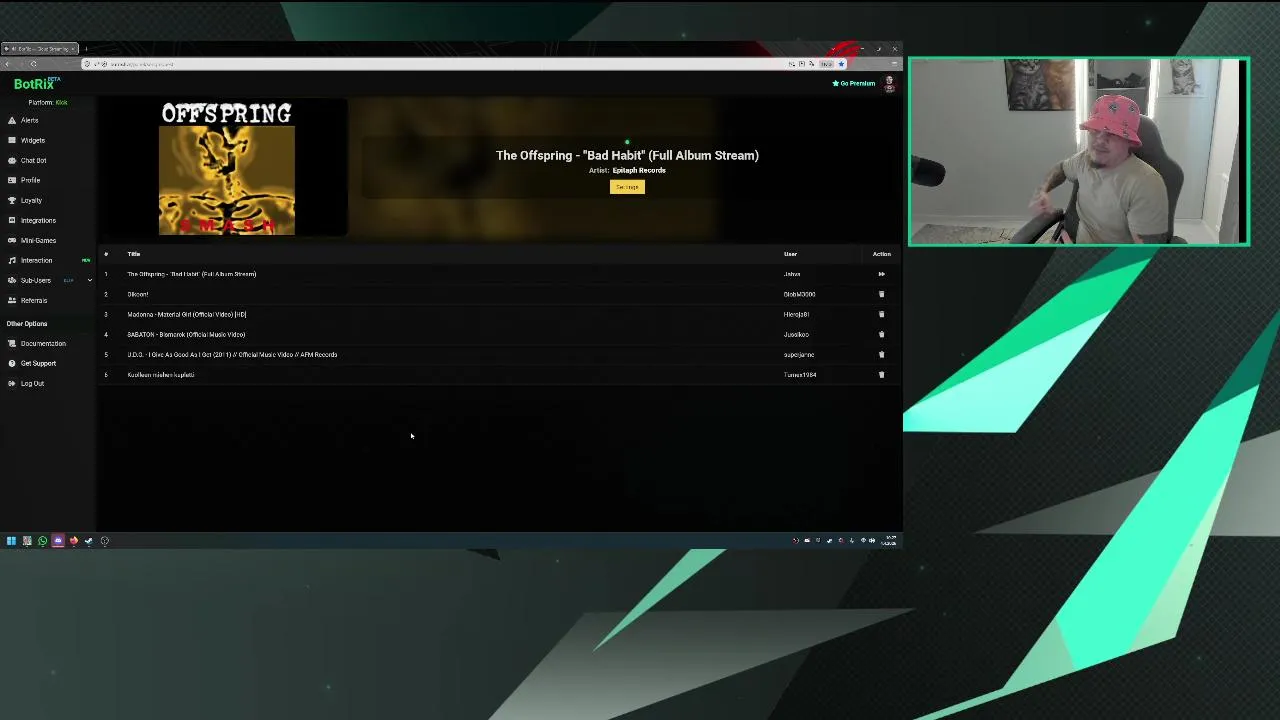Select the Madonna - Material Girl row title
This screenshot has width=1280, height=720.
coord(187,314)
